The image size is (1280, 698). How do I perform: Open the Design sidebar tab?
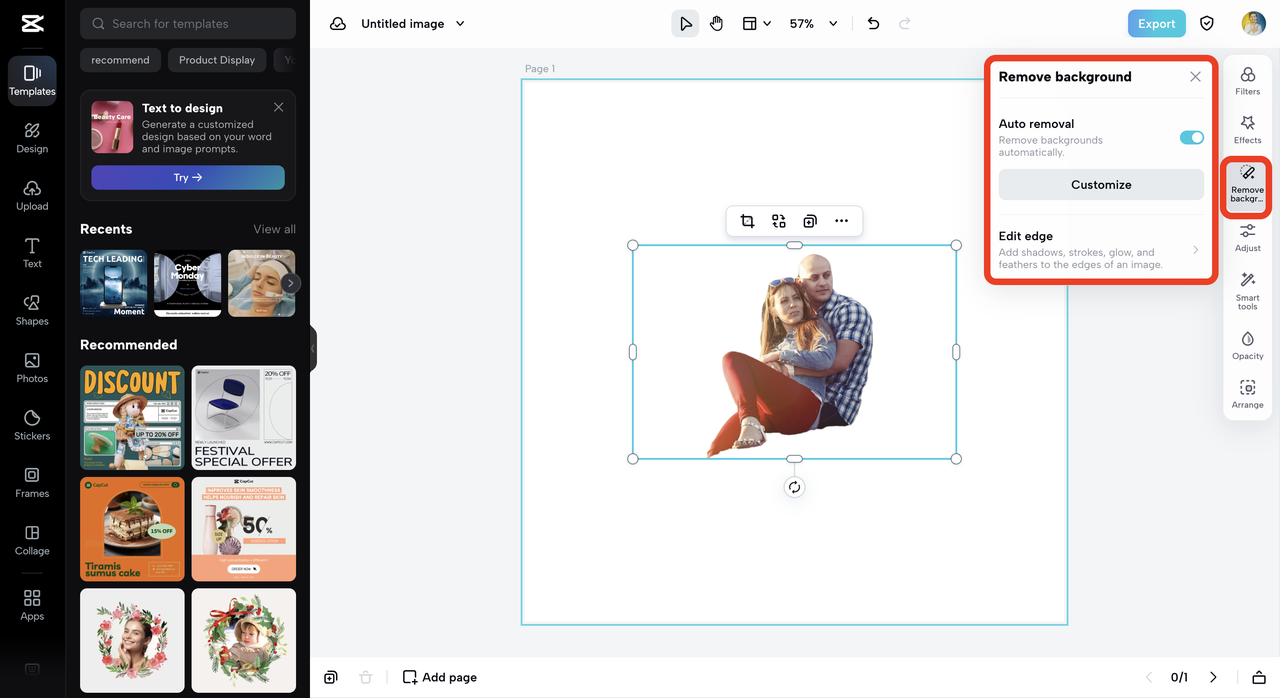(x=32, y=138)
